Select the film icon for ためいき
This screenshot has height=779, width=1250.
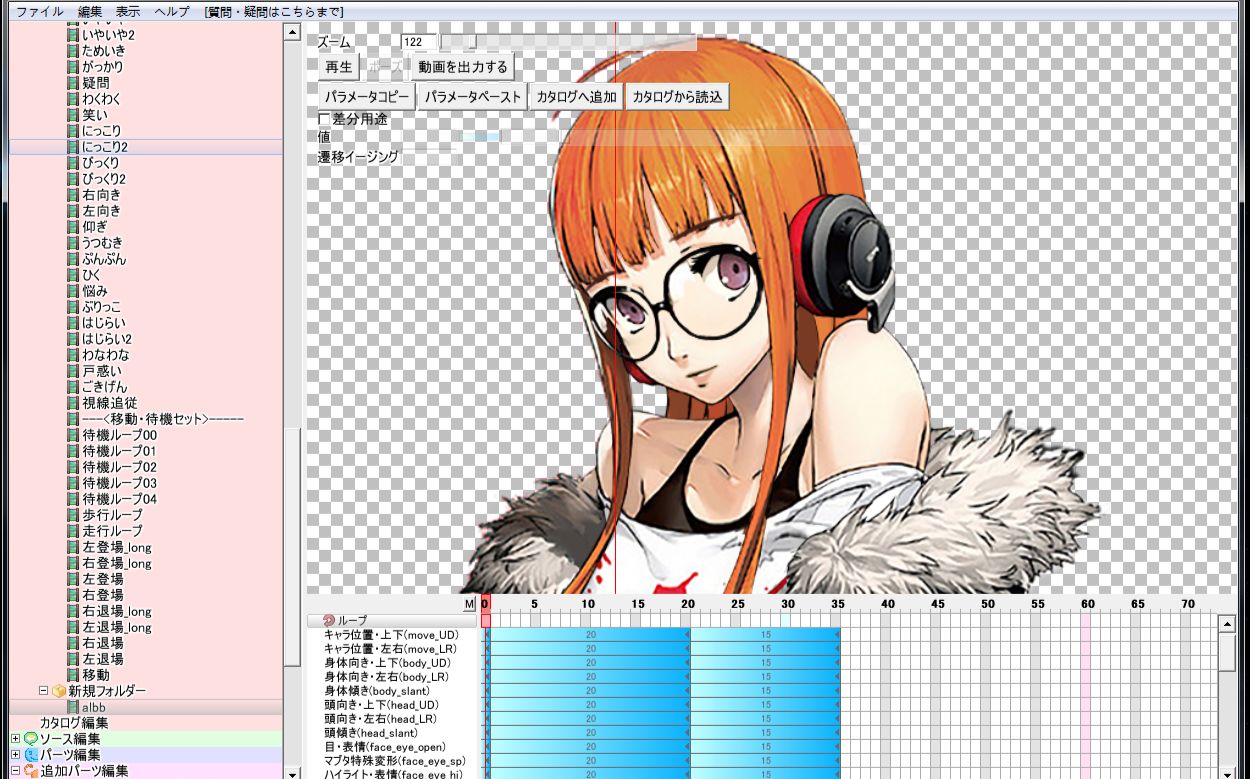click(x=73, y=51)
